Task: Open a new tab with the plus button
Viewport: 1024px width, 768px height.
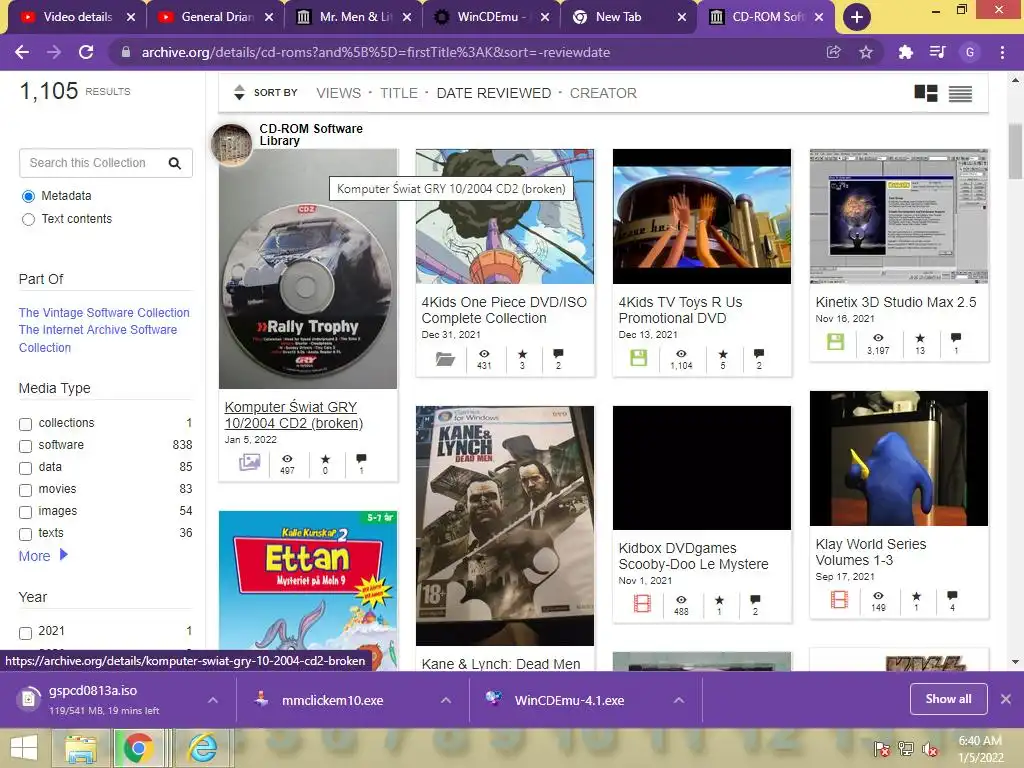Action: click(857, 17)
